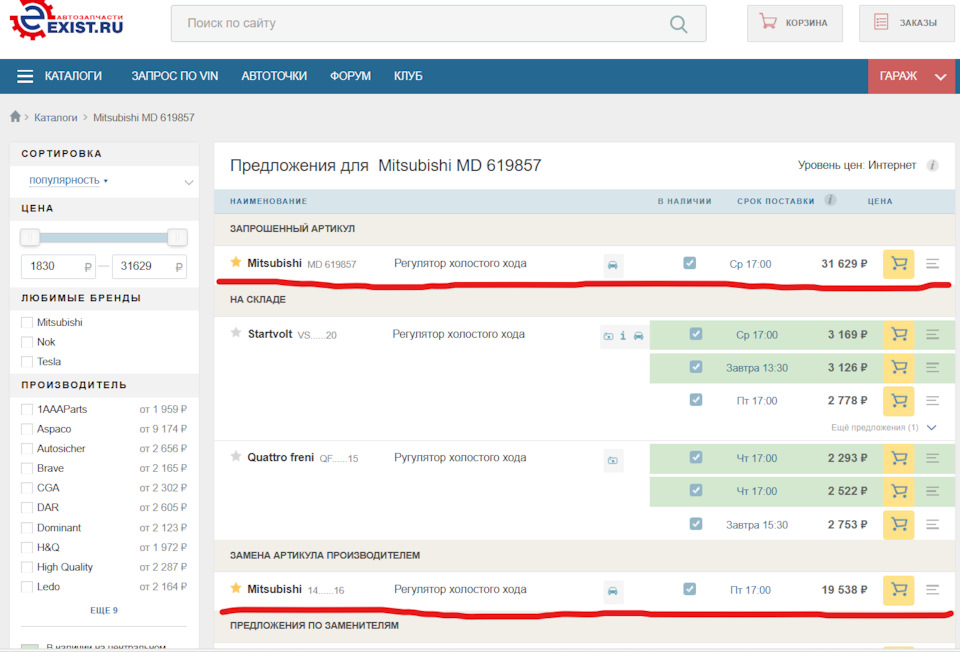Toggle favorite star for Mitsubishi 14...16
Viewport: 960px width, 652px height.
236,588
